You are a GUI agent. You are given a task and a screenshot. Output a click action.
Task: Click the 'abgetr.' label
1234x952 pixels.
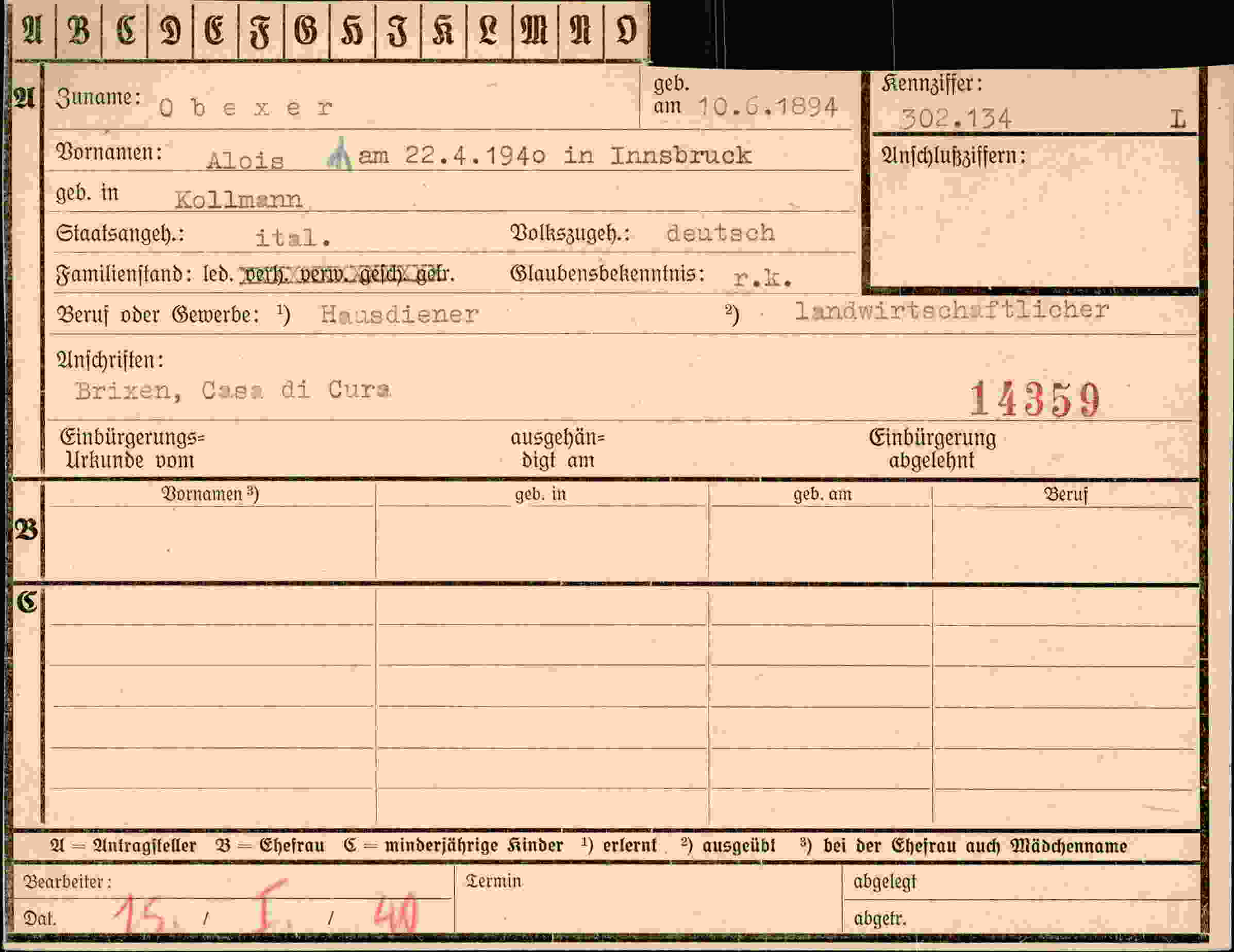point(880,919)
